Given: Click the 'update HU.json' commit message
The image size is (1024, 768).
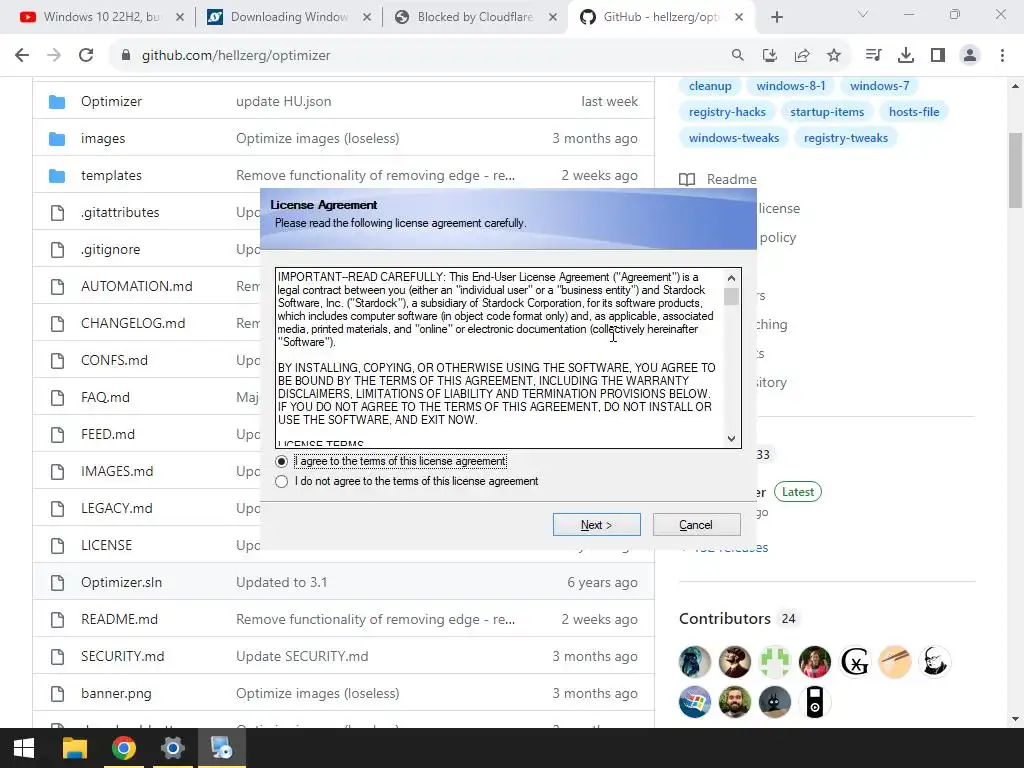Looking at the screenshot, I should 283,102.
